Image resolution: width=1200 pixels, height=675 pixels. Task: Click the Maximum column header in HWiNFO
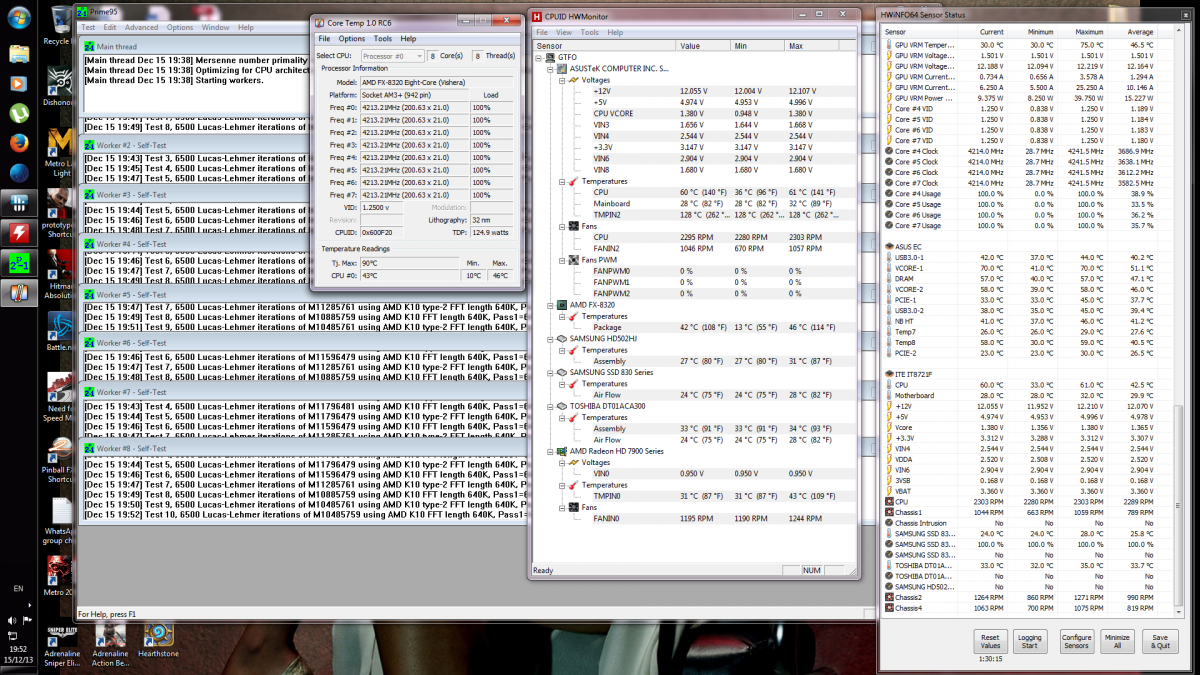click(x=1089, y=32)
